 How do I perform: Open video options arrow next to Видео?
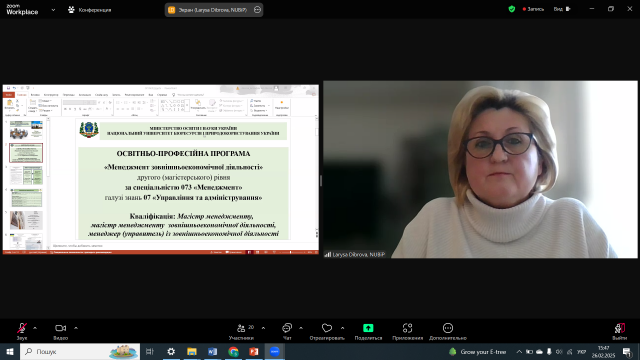(76, 328)
